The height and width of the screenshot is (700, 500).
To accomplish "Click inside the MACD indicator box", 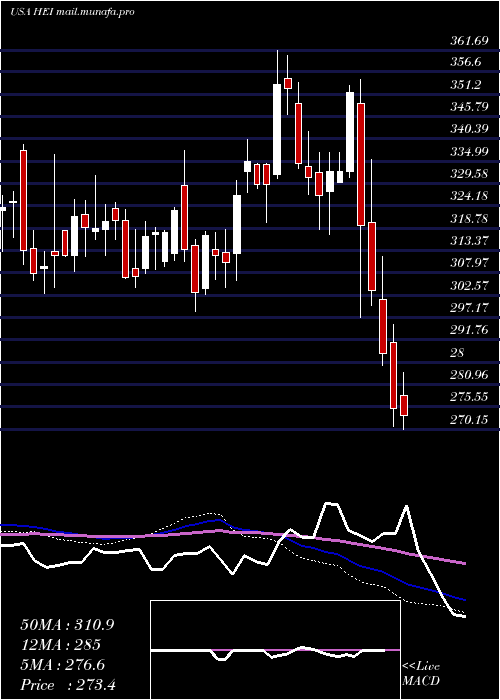I will click(275, 650).
